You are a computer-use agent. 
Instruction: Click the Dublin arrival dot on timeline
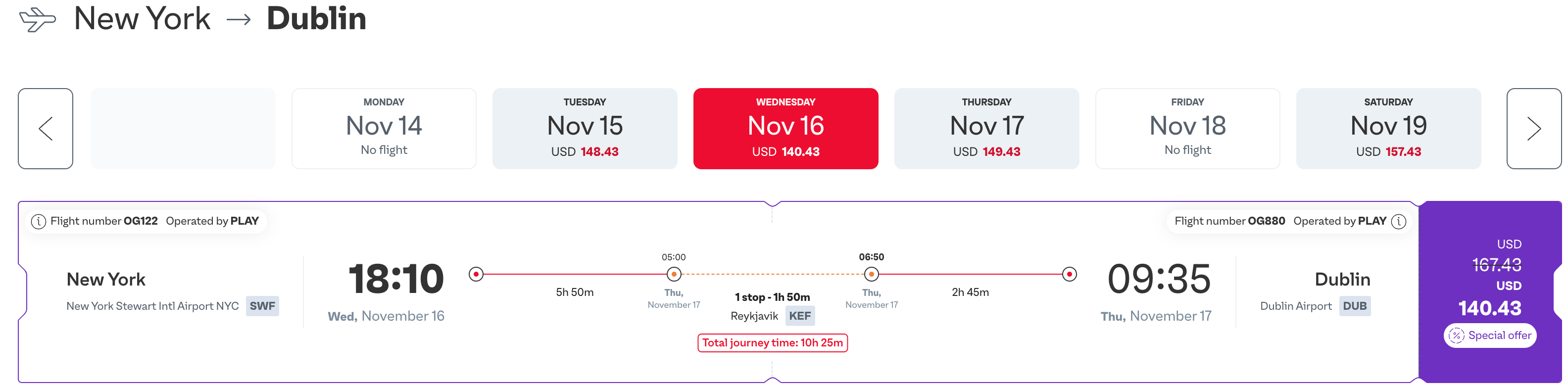1070,275
